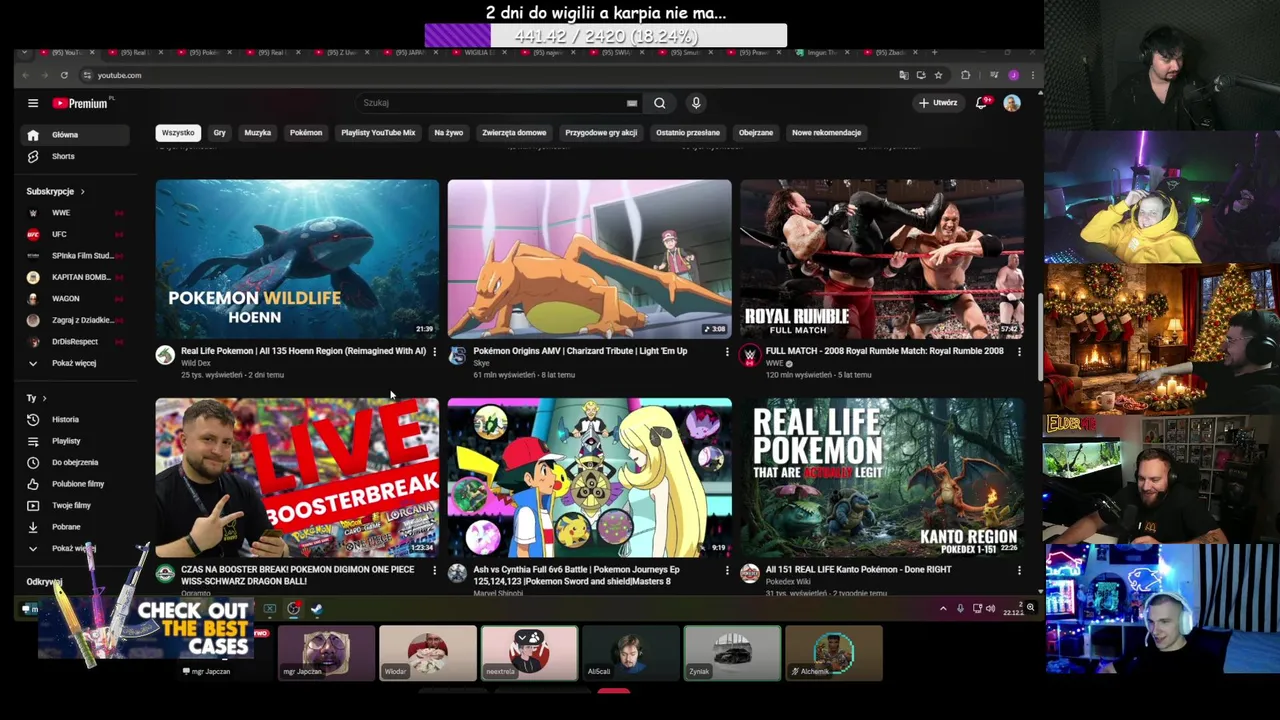Select the Wszystko filter chip
Image resolution: width=1280 pixels, height=720 pixels.
(x=178, y=133)
